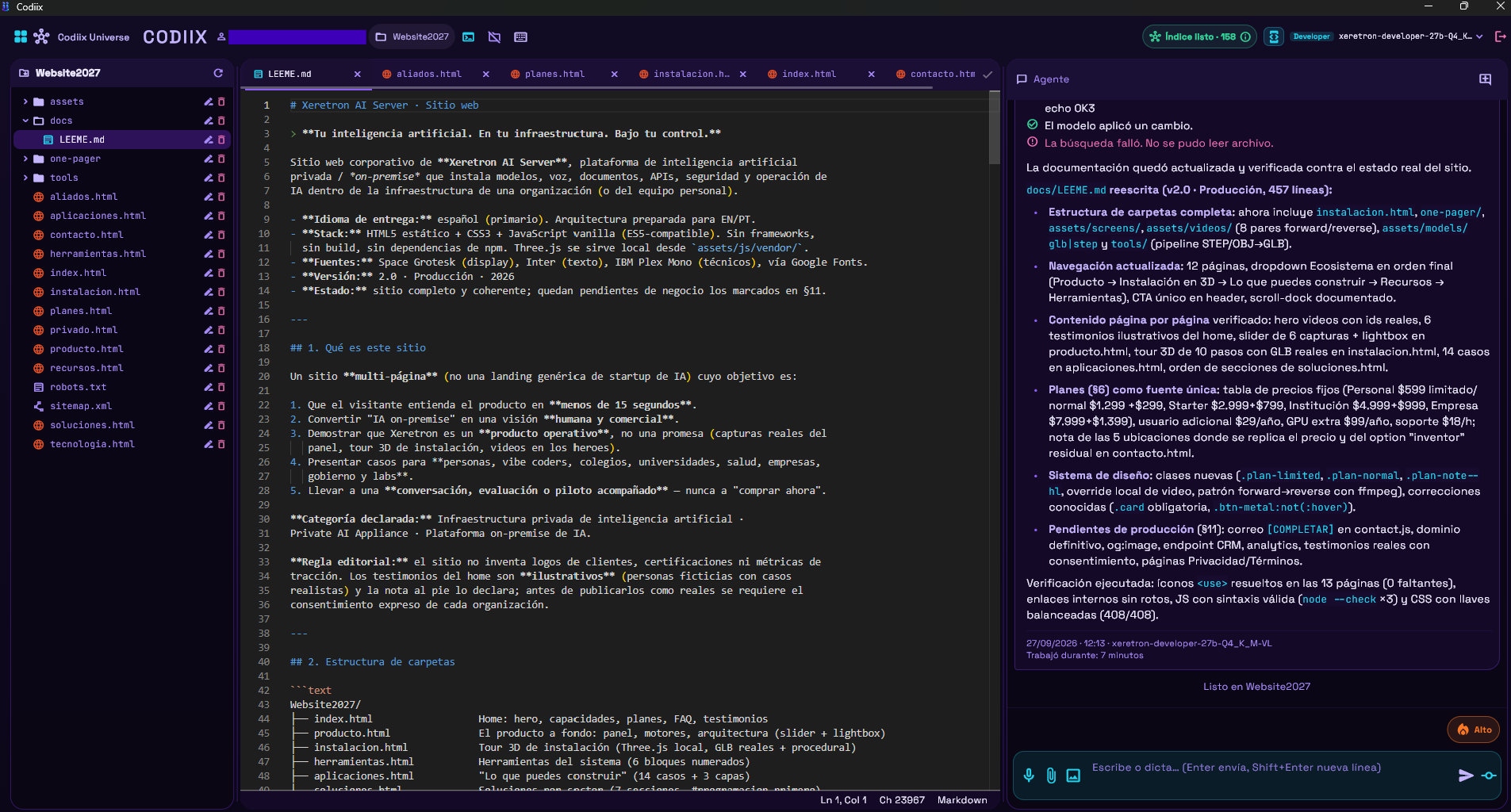The image size is (1511, 812).
Task: Click the 'Listo en Website2027' status text
Action: [x=1256, y=687]
